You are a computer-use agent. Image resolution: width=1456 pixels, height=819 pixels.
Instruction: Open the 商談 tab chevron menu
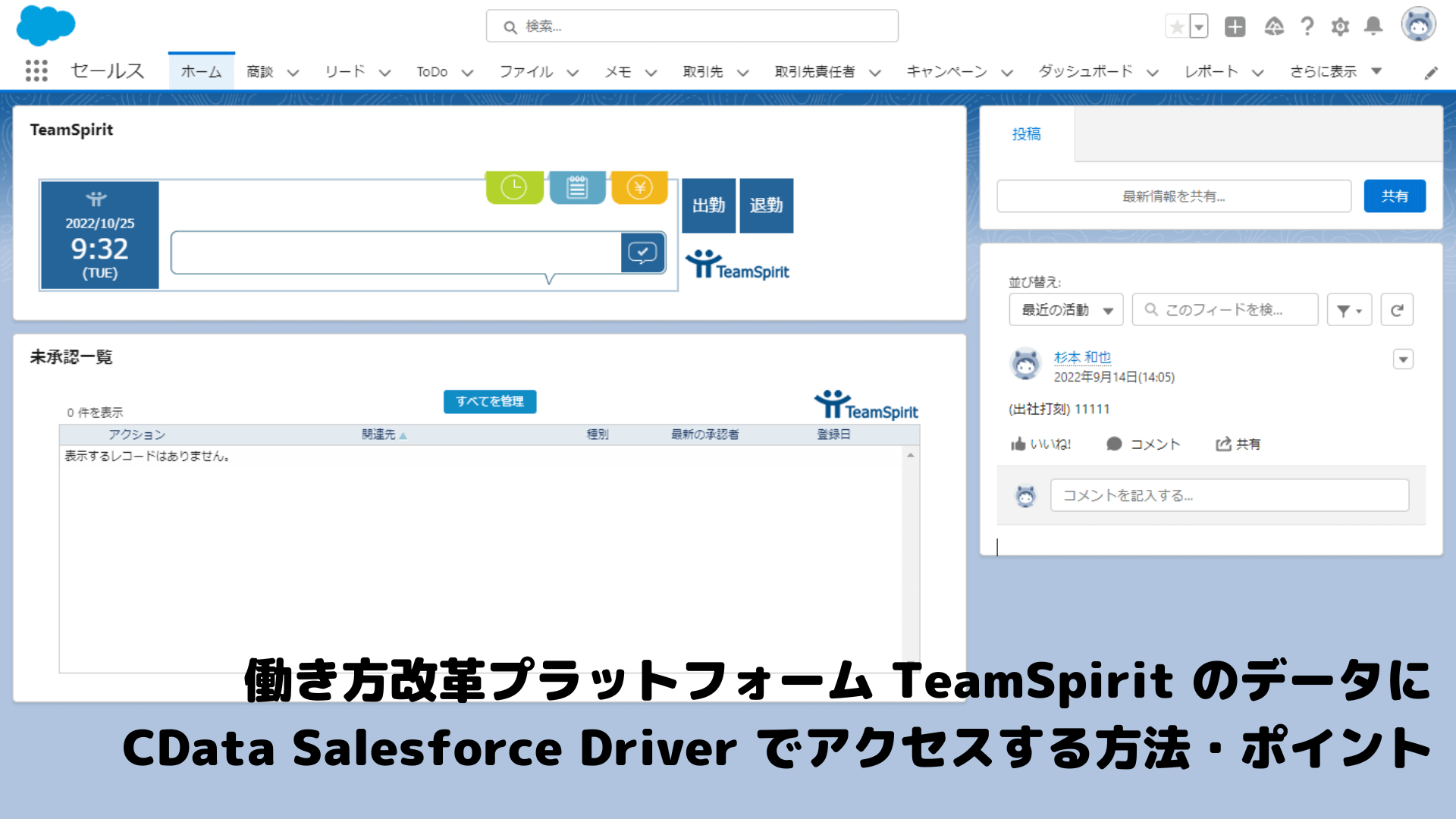tap(293, 72)
